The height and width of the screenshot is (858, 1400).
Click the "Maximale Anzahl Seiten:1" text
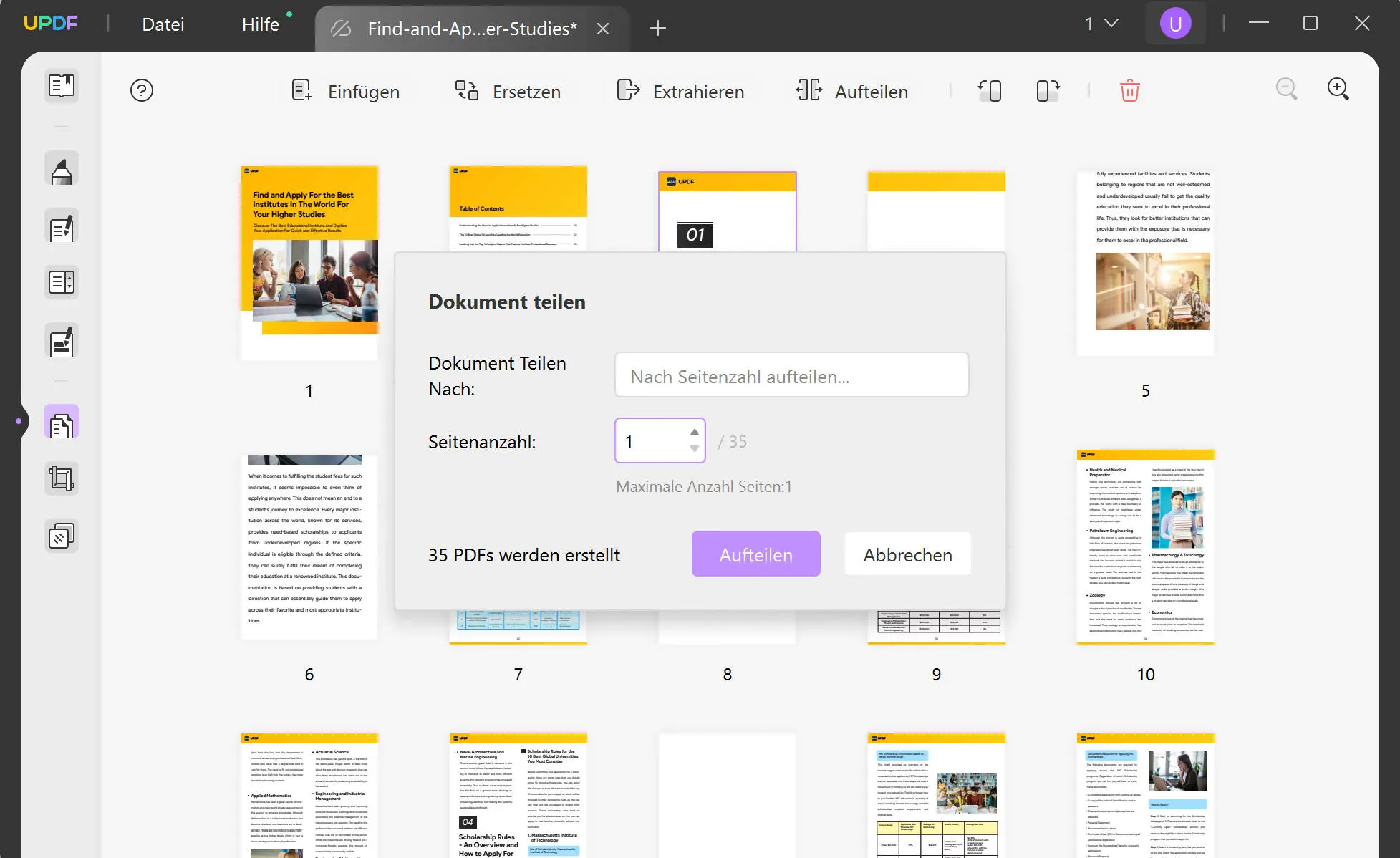coord(704,487)
